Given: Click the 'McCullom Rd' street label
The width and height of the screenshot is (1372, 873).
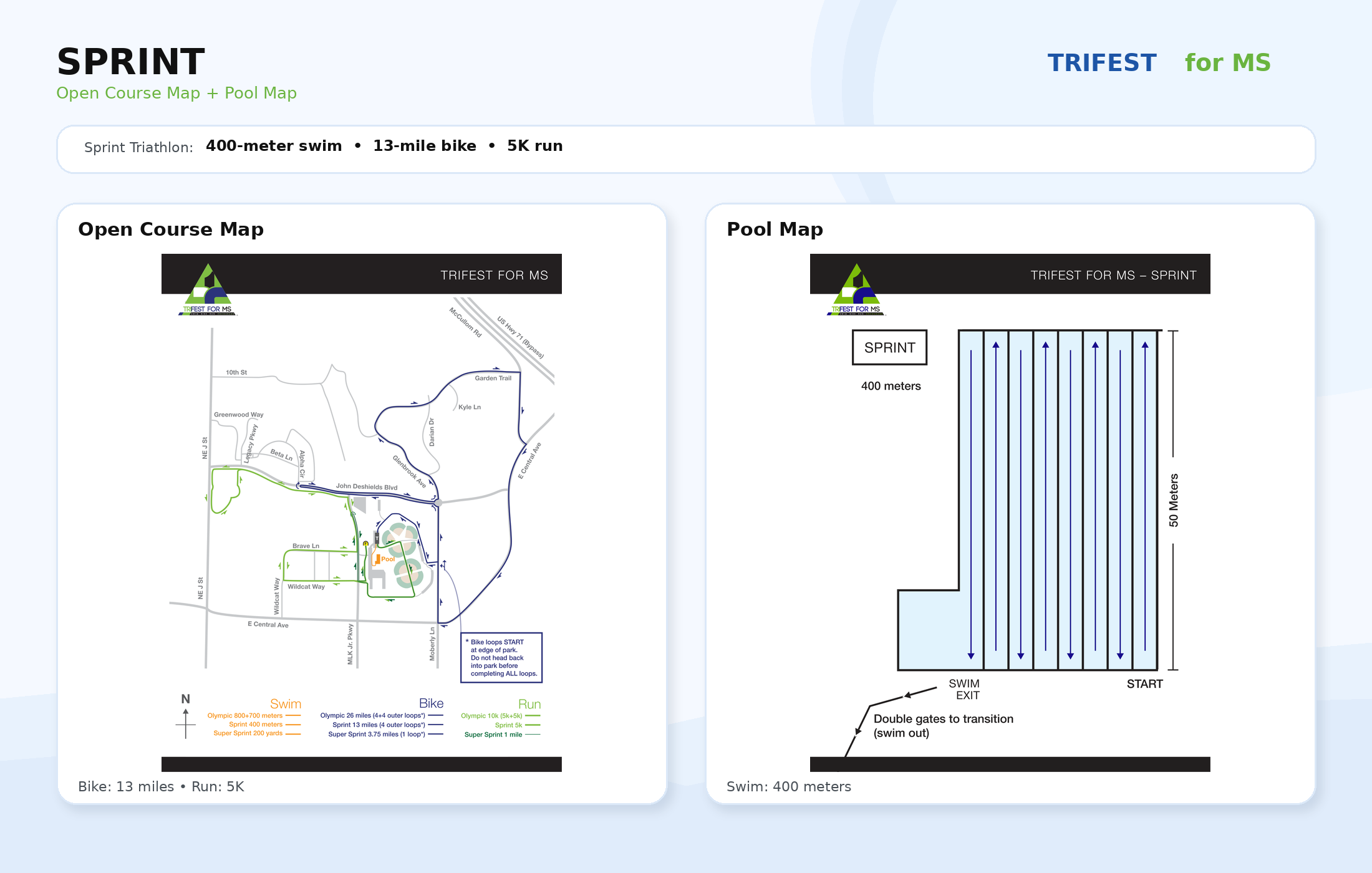Looking at the screenshot, I should pos(465,322).
